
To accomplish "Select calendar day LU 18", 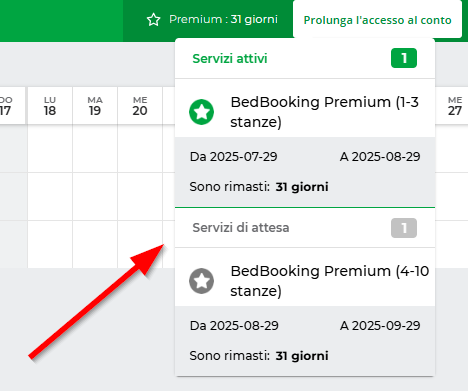I will point(50,106).
